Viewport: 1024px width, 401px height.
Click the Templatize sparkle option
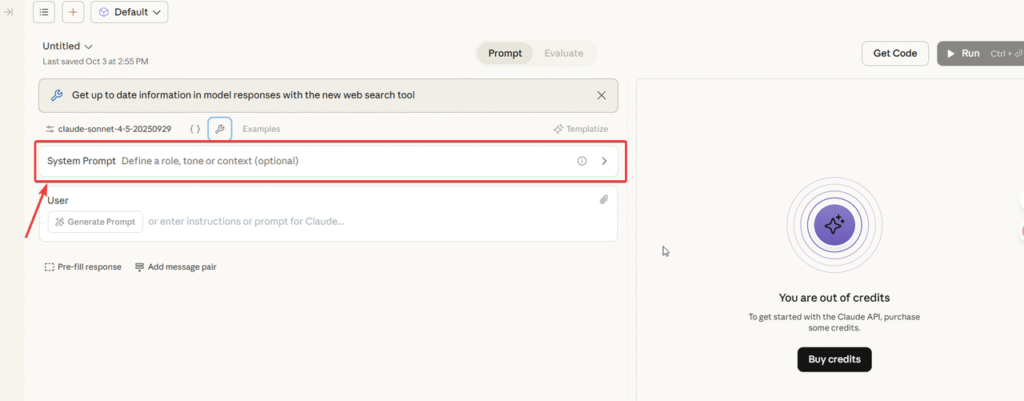581,129
